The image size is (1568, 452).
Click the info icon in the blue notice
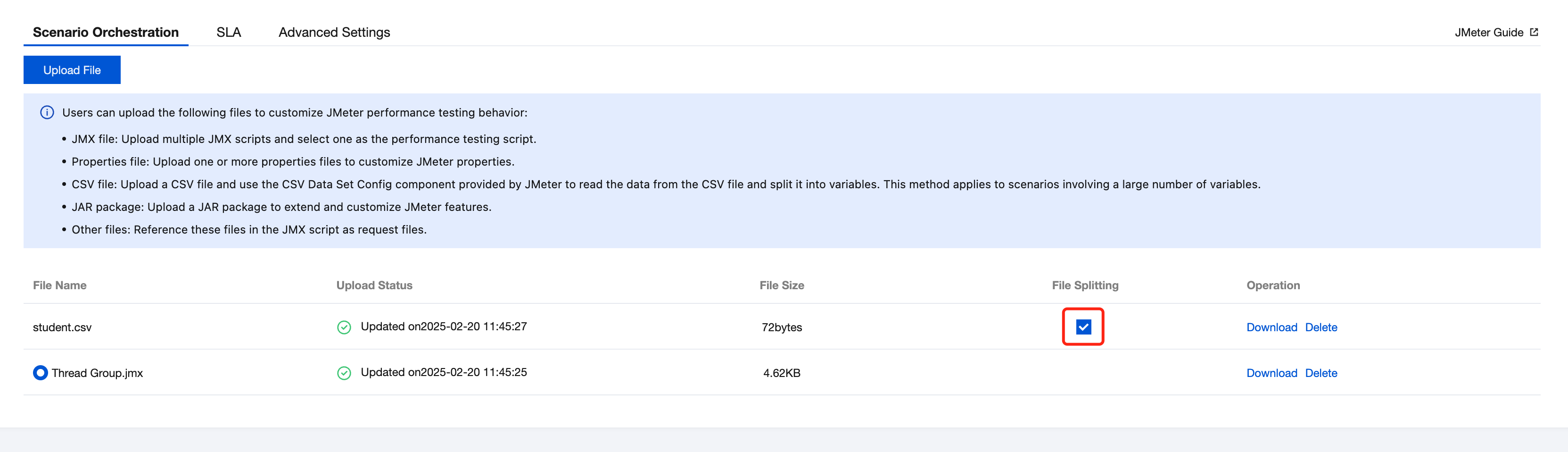point(47,113)
